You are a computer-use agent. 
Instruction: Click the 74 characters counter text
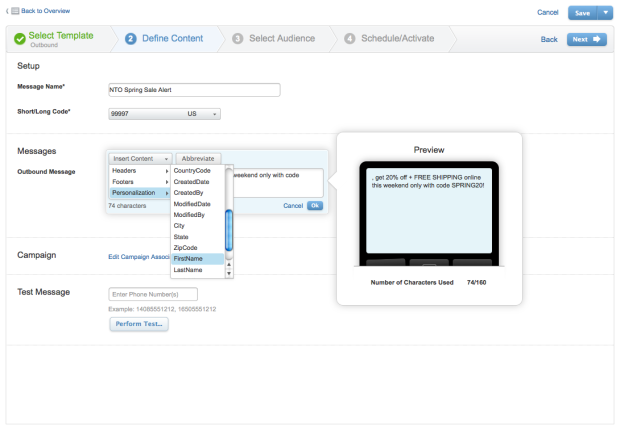point(127,206)
